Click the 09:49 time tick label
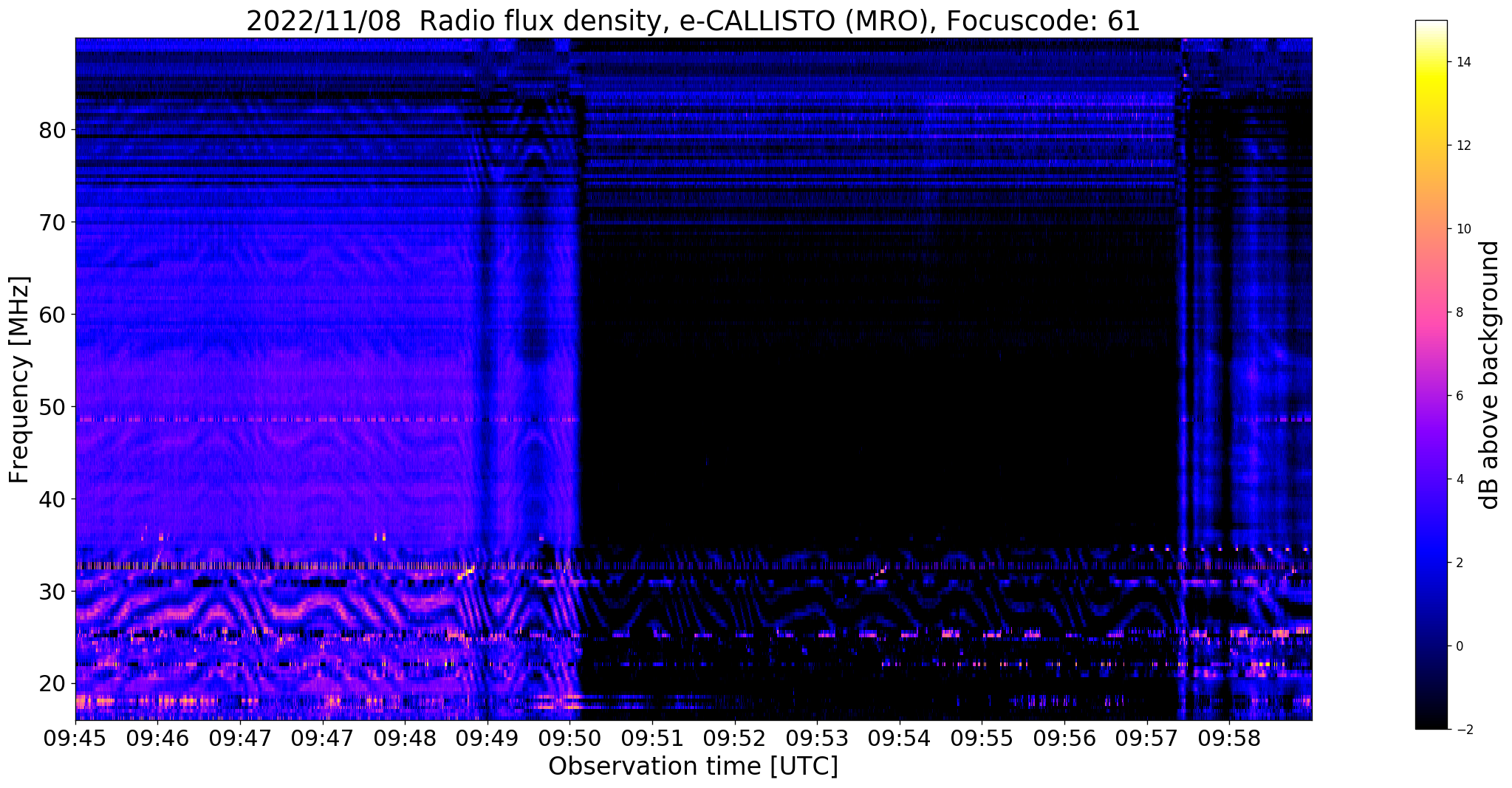The image size is (1512, 788). [488, 738]
